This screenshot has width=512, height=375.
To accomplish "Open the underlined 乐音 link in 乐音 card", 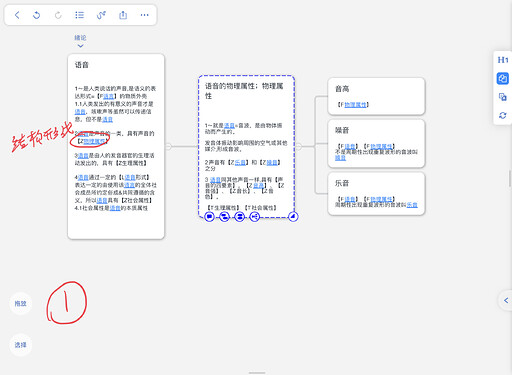I will 412,205.
